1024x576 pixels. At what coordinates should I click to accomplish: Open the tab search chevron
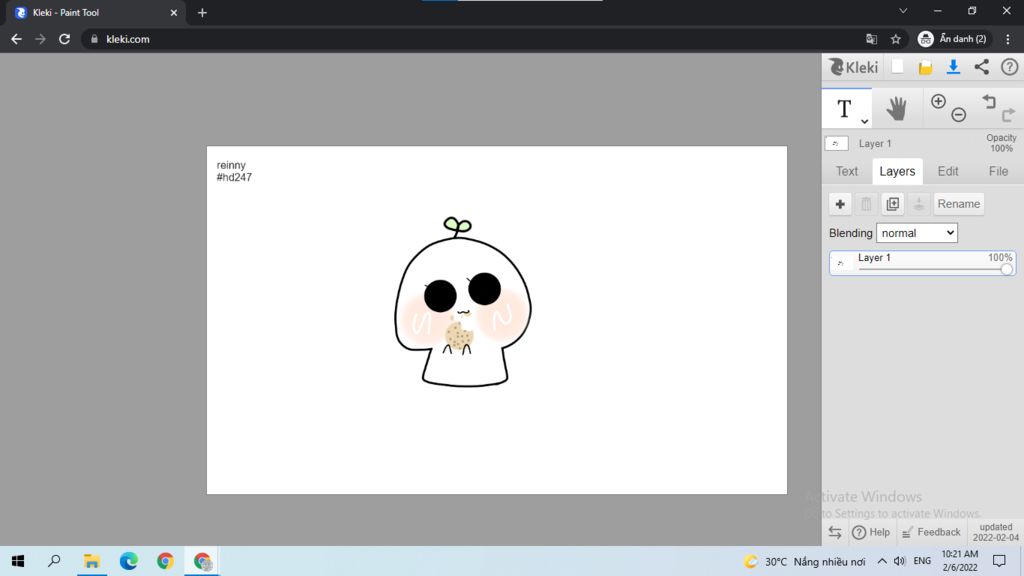pyautogui.click(x=903, y=11)
